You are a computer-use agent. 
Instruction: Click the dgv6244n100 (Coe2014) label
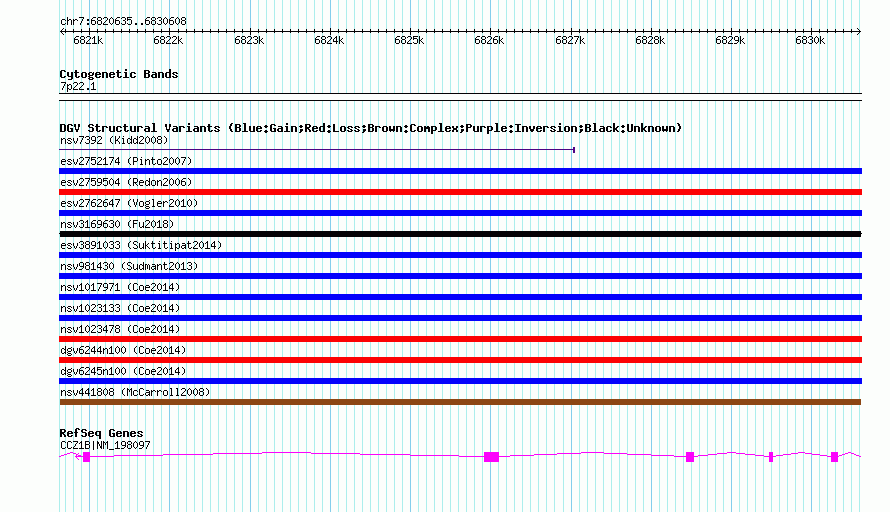tap(123, 350)
